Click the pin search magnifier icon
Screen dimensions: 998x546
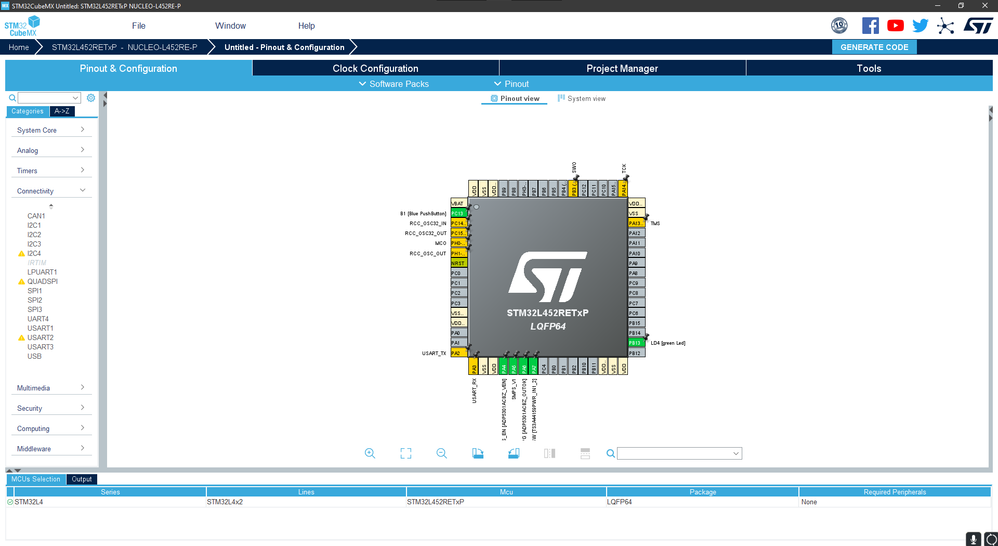coord(610,453)
